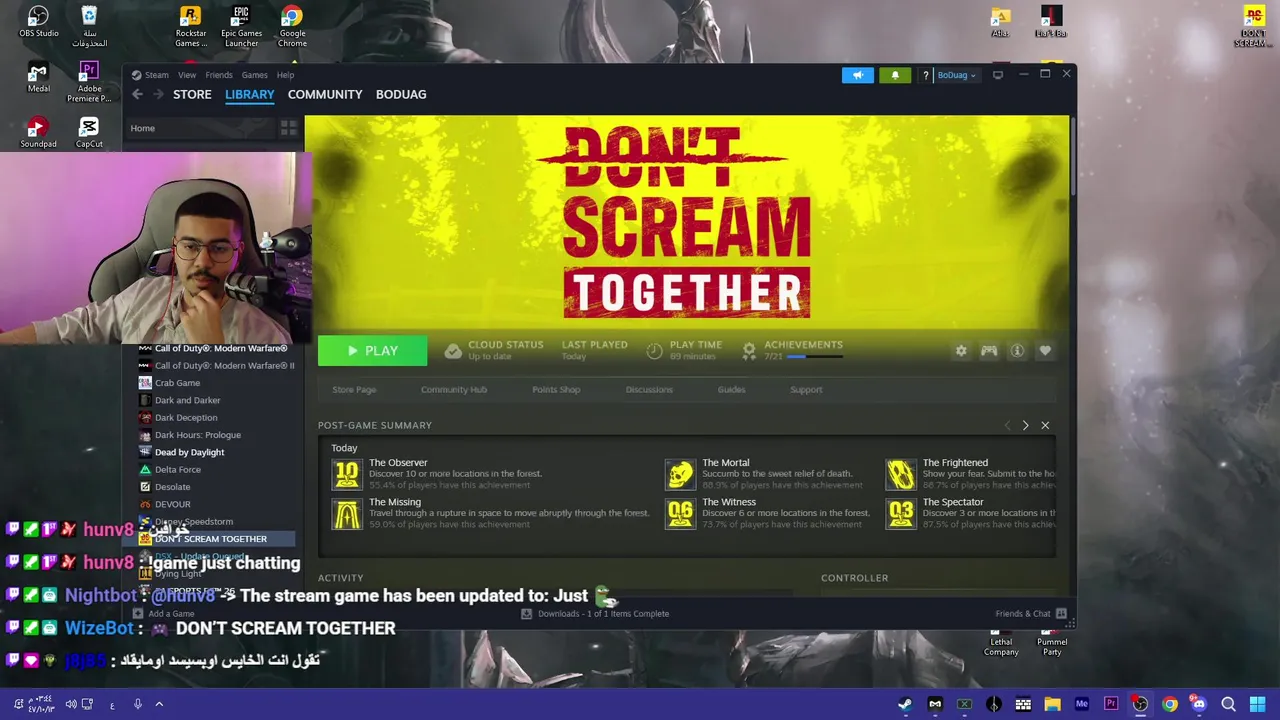Open the game info icon
Image resolution: width=1280 pixels, height=720 pixels.
(1017, 351)
